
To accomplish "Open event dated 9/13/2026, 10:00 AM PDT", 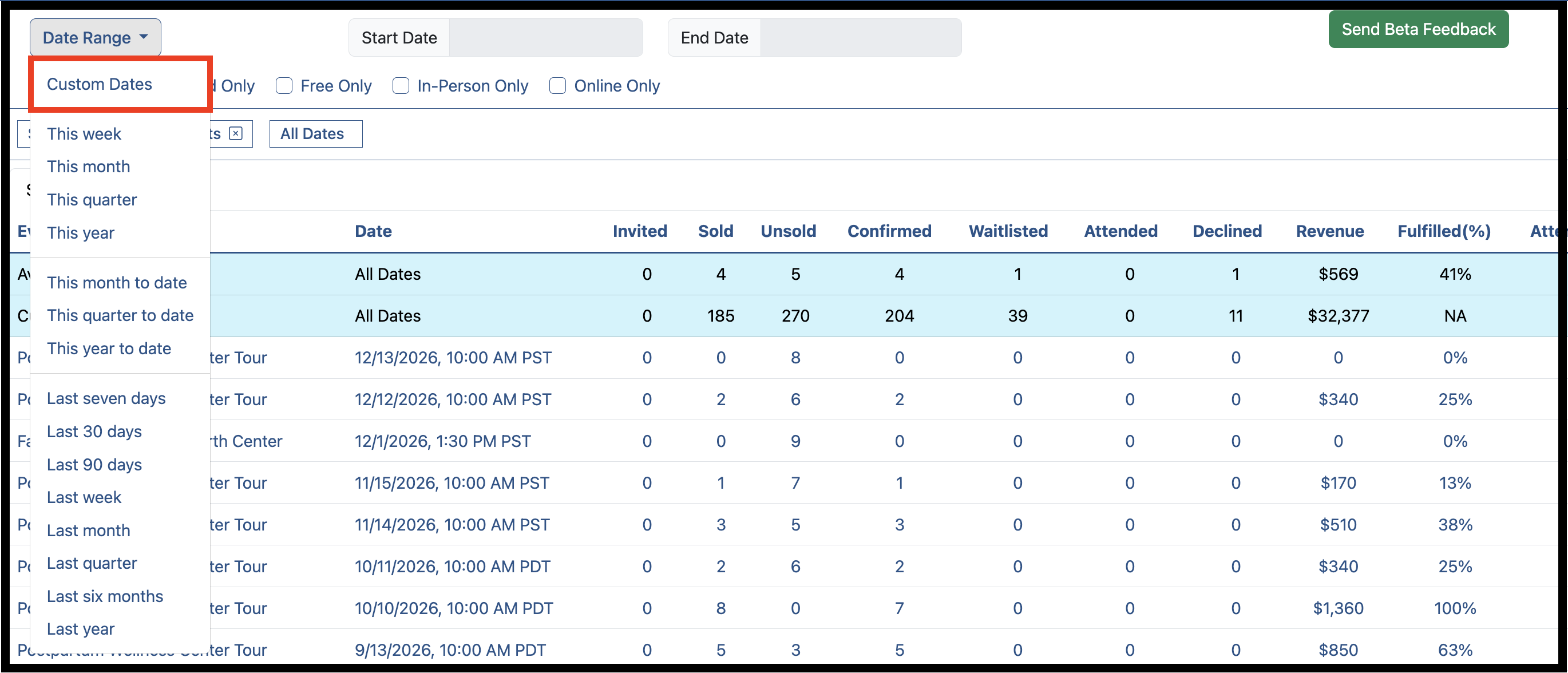I will [450, 651].
